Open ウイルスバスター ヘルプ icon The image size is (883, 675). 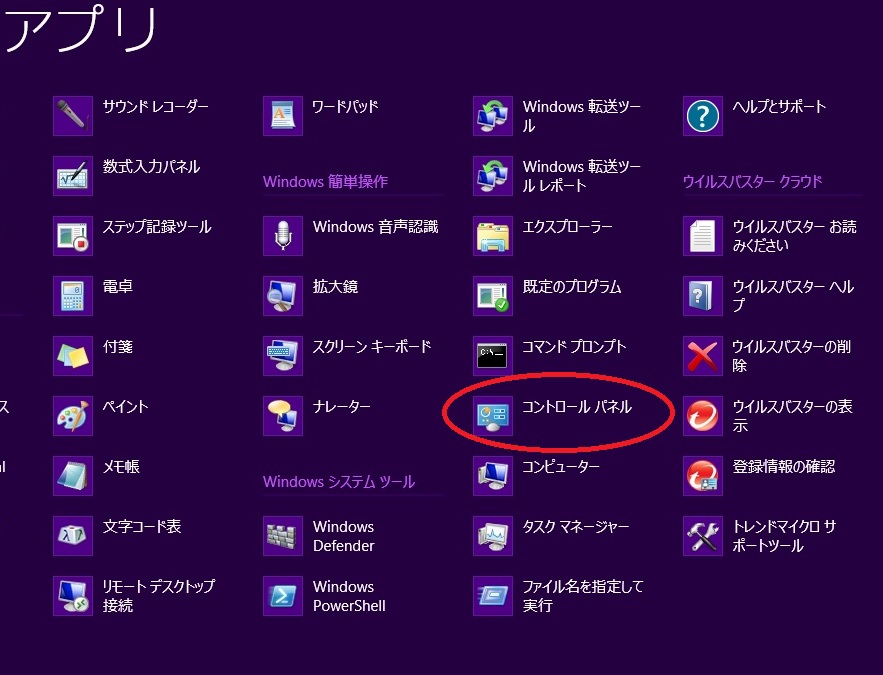[x=703, y=296]
